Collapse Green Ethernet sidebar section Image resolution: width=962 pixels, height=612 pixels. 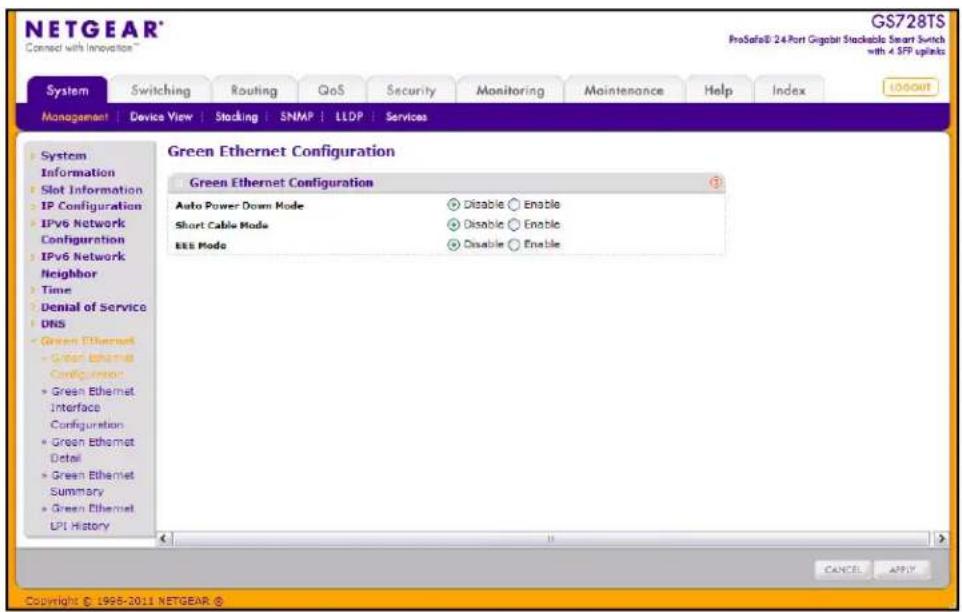coord(87,341)
